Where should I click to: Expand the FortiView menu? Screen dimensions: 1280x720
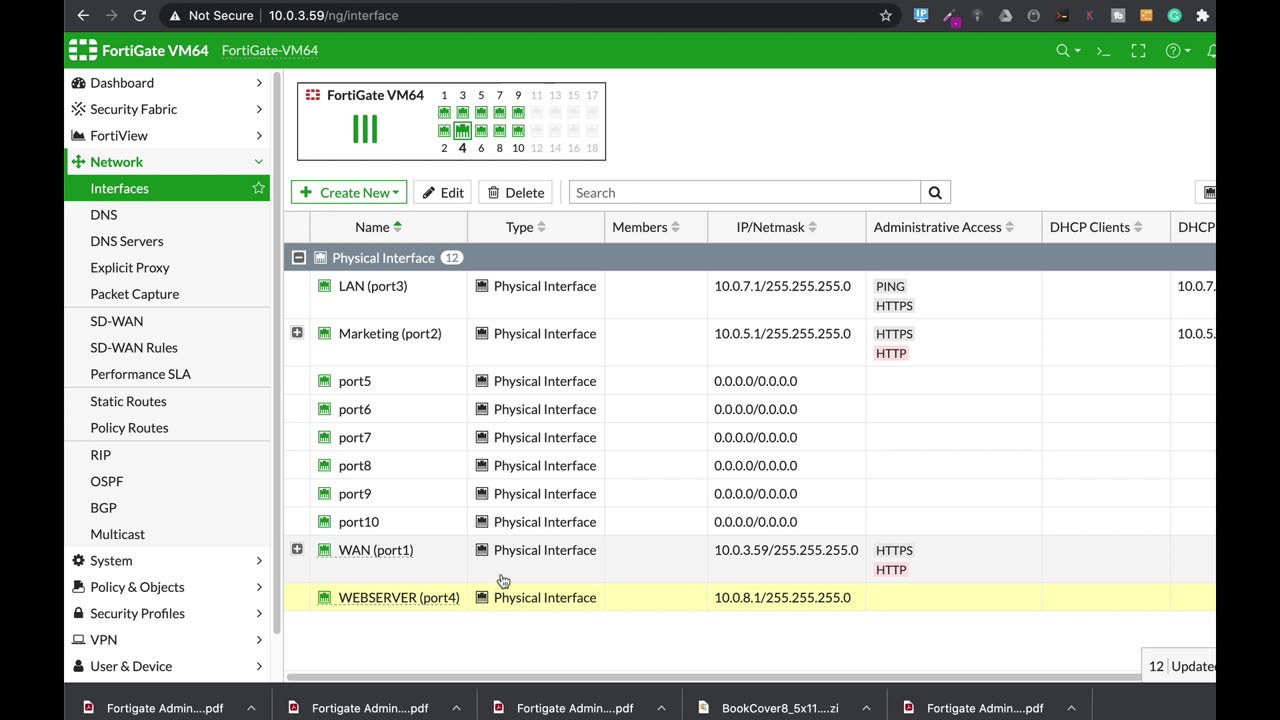point(258,136)
